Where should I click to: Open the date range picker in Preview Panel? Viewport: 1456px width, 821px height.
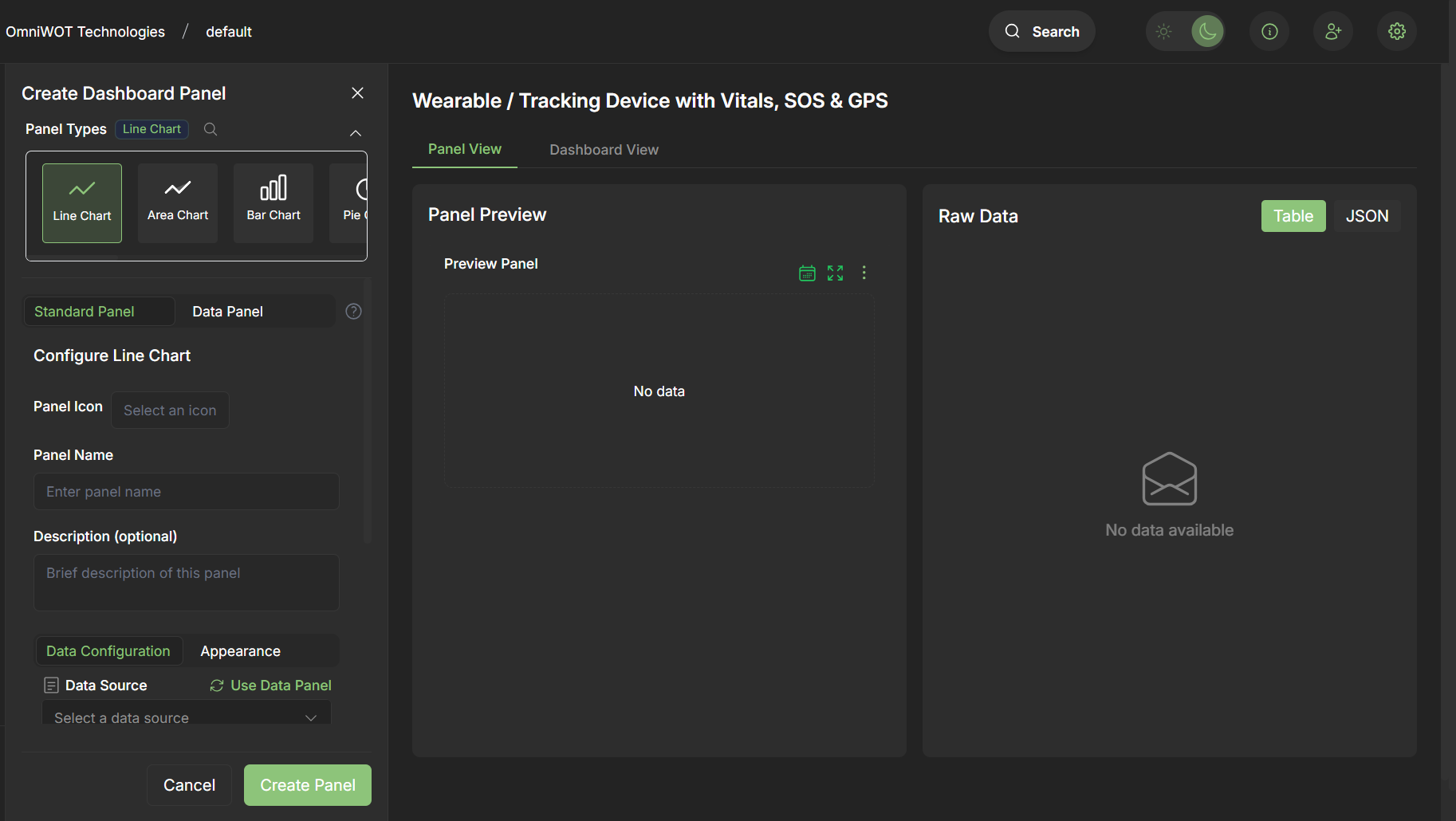806,273
